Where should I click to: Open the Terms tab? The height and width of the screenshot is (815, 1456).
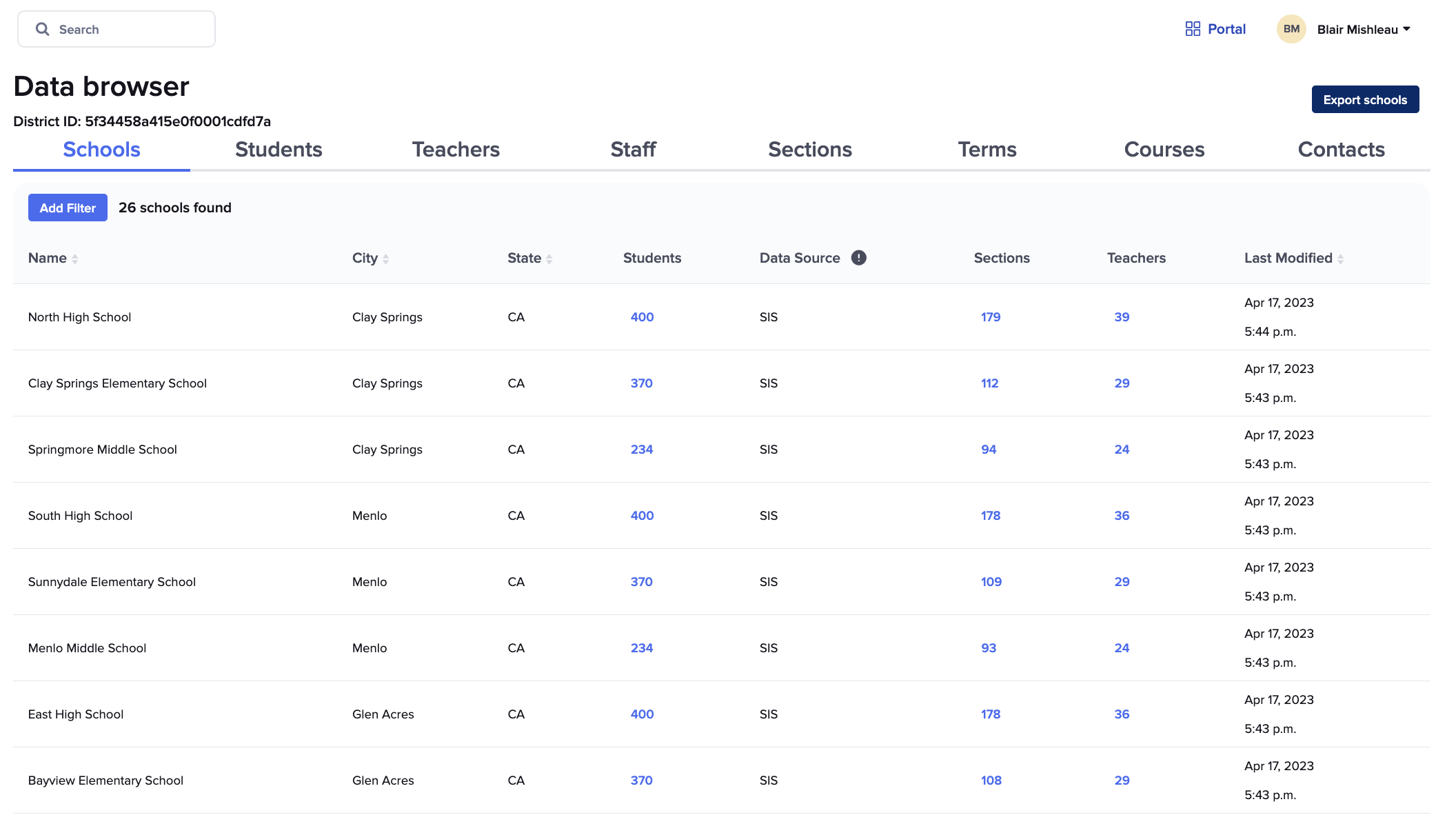point(987,150)
